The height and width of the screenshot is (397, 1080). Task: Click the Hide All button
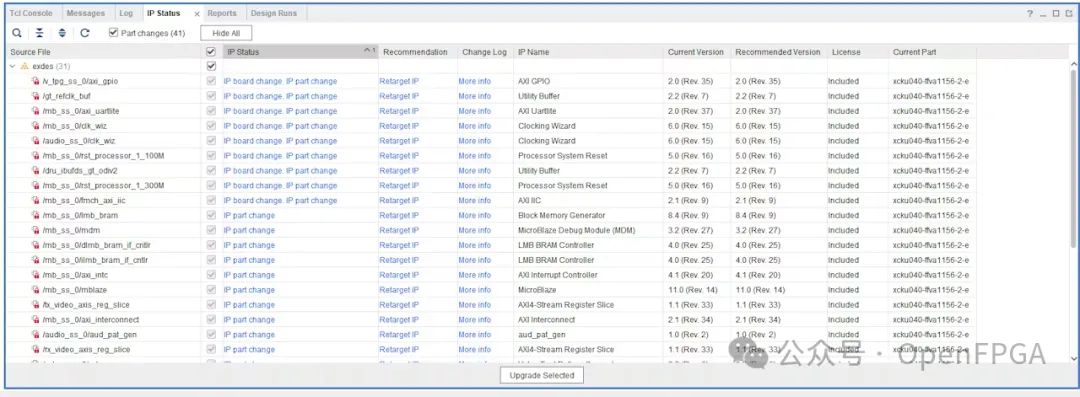click(x=227, y=33)
